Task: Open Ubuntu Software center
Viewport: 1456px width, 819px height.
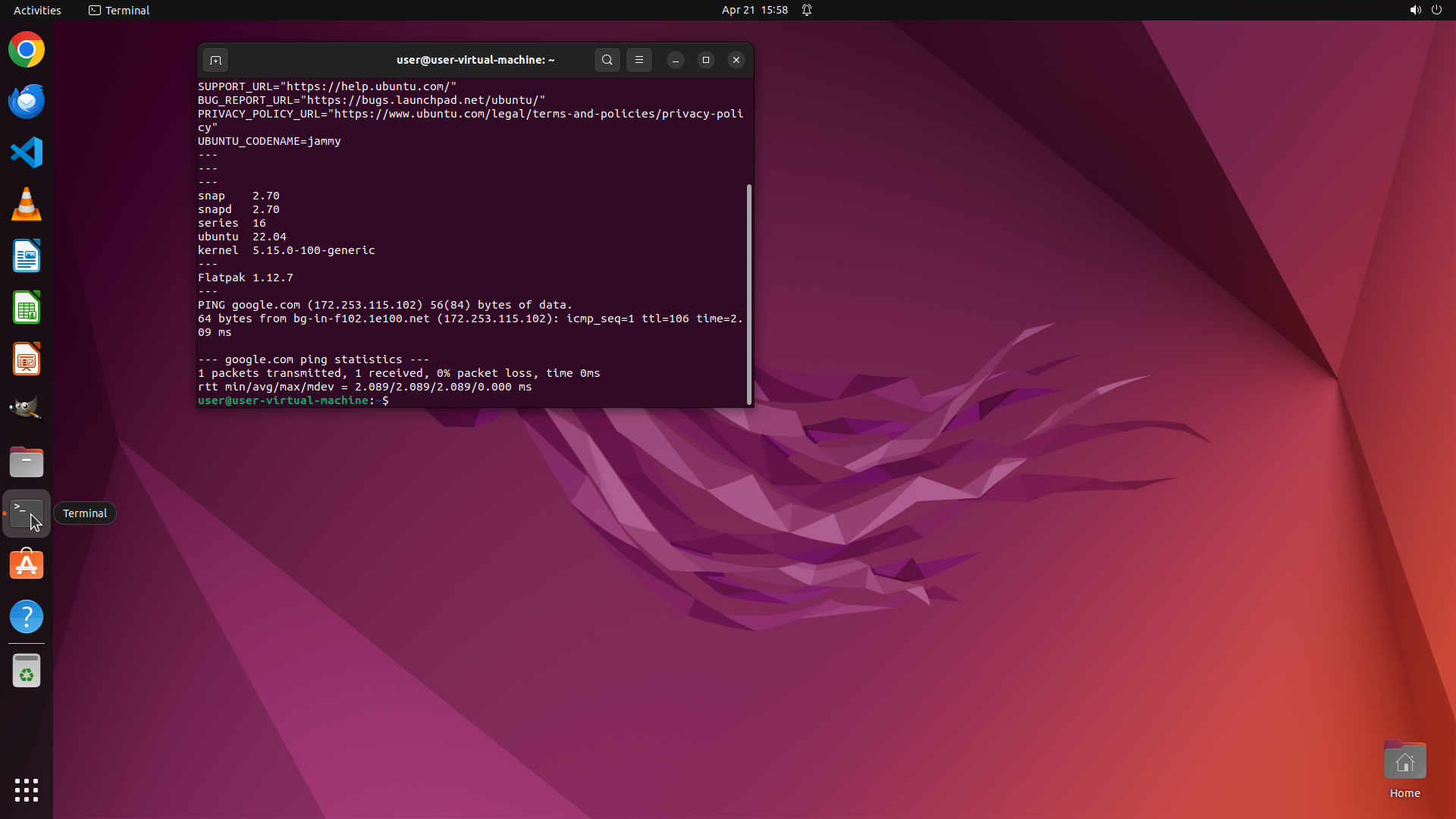Action: tap(27, 565)
